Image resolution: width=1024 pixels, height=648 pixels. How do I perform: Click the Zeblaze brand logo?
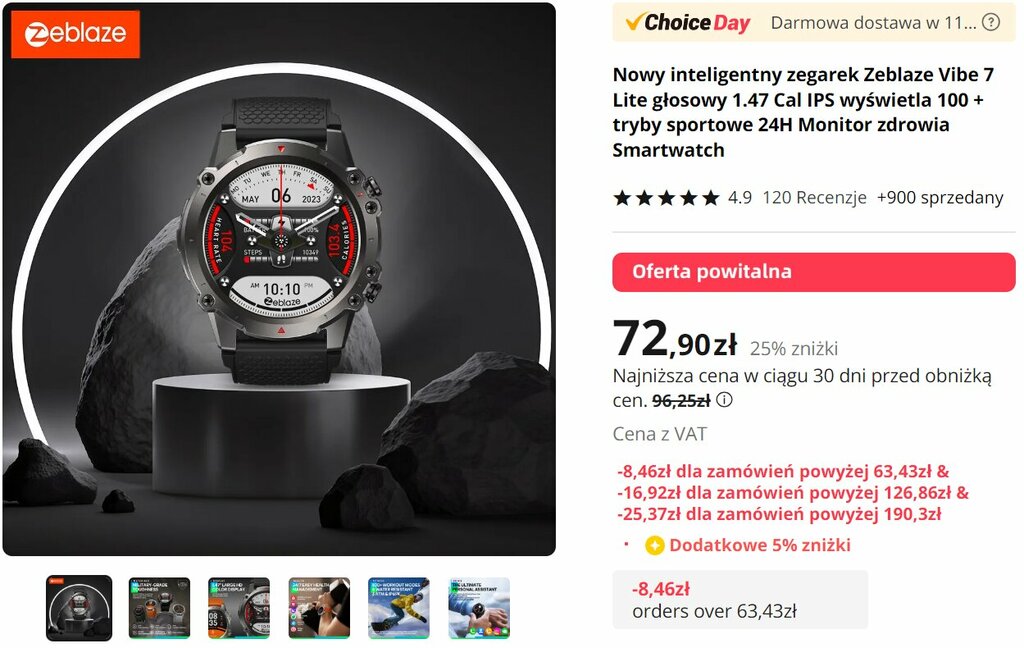[75, 34]
